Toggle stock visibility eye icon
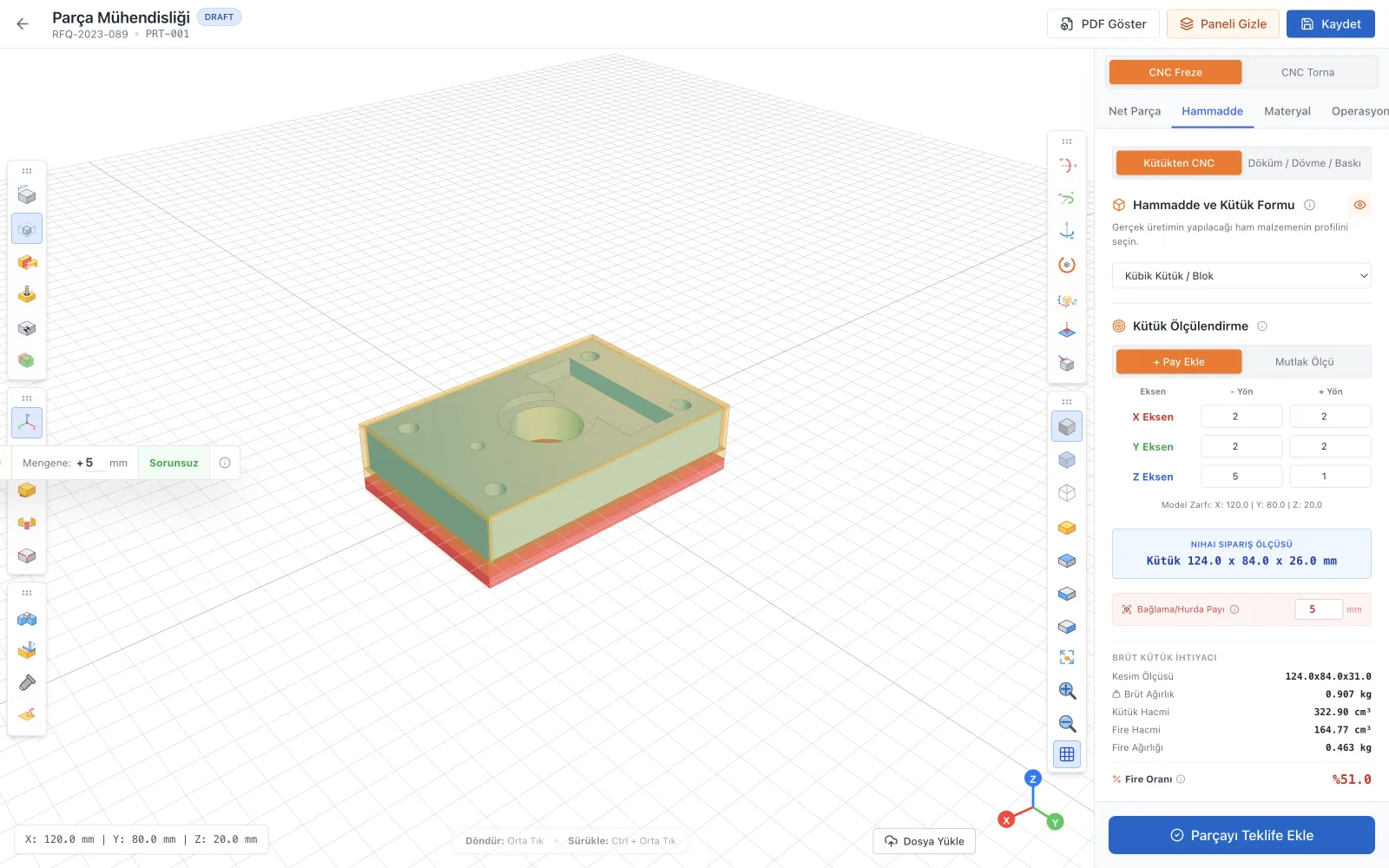Image resolution: width=1389 pixels, height=868 pixels. 1359,205
